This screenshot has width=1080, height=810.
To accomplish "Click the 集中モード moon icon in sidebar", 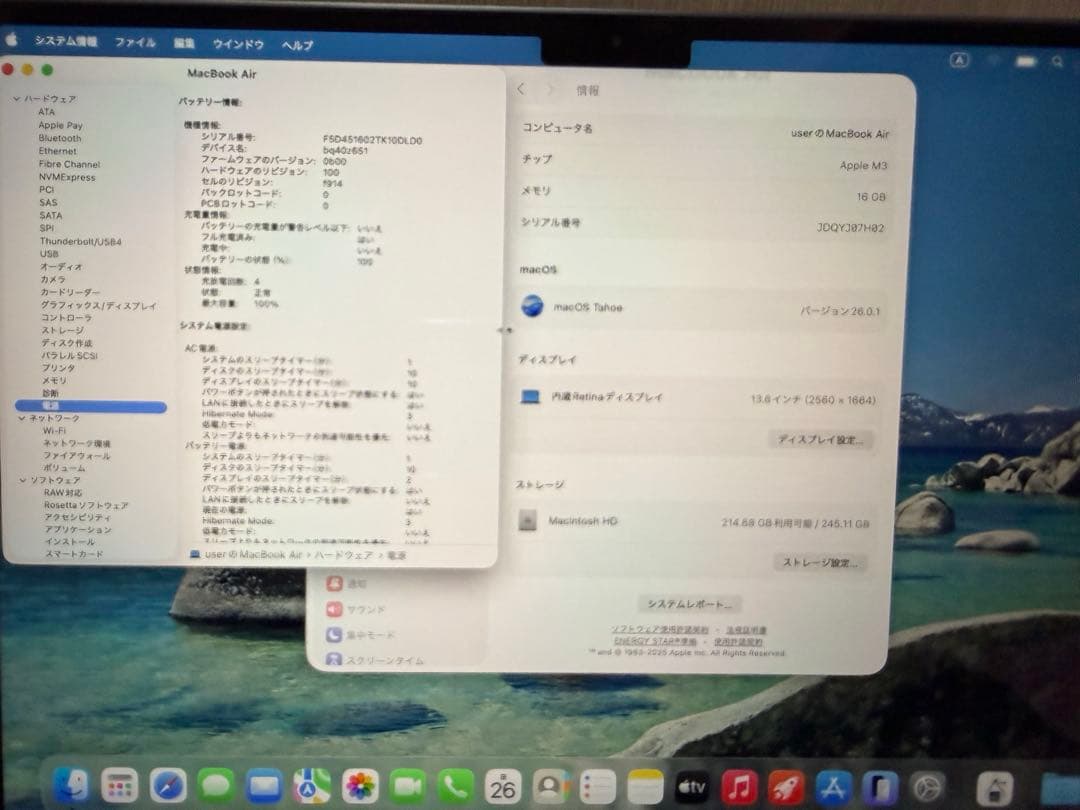I will (x=335, y=633).
